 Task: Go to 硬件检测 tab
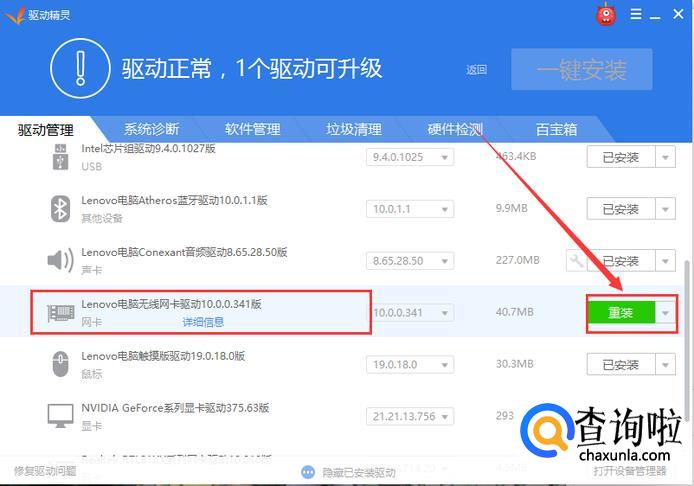point(455,129)
